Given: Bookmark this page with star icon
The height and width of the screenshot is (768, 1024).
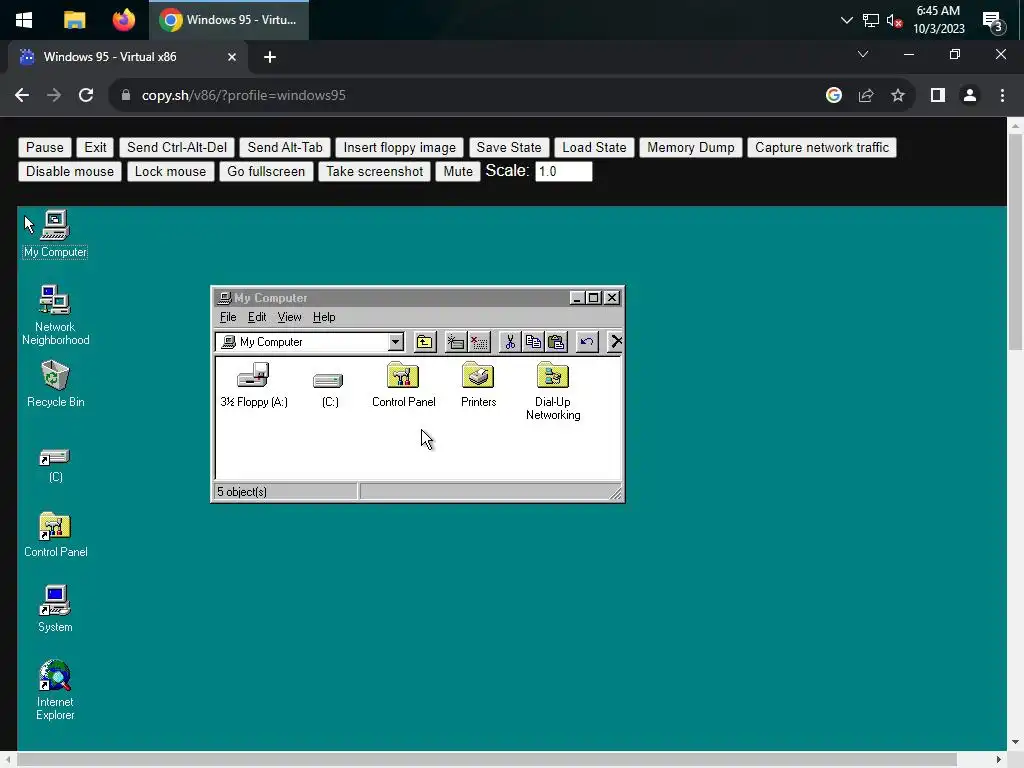Looking at the screenshot, I should tap(898, 95).
